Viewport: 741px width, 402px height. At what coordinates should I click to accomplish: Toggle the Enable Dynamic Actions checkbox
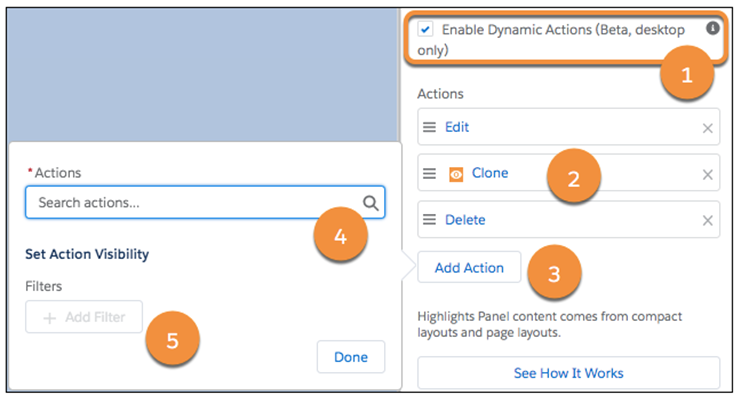tap(426, 30)
